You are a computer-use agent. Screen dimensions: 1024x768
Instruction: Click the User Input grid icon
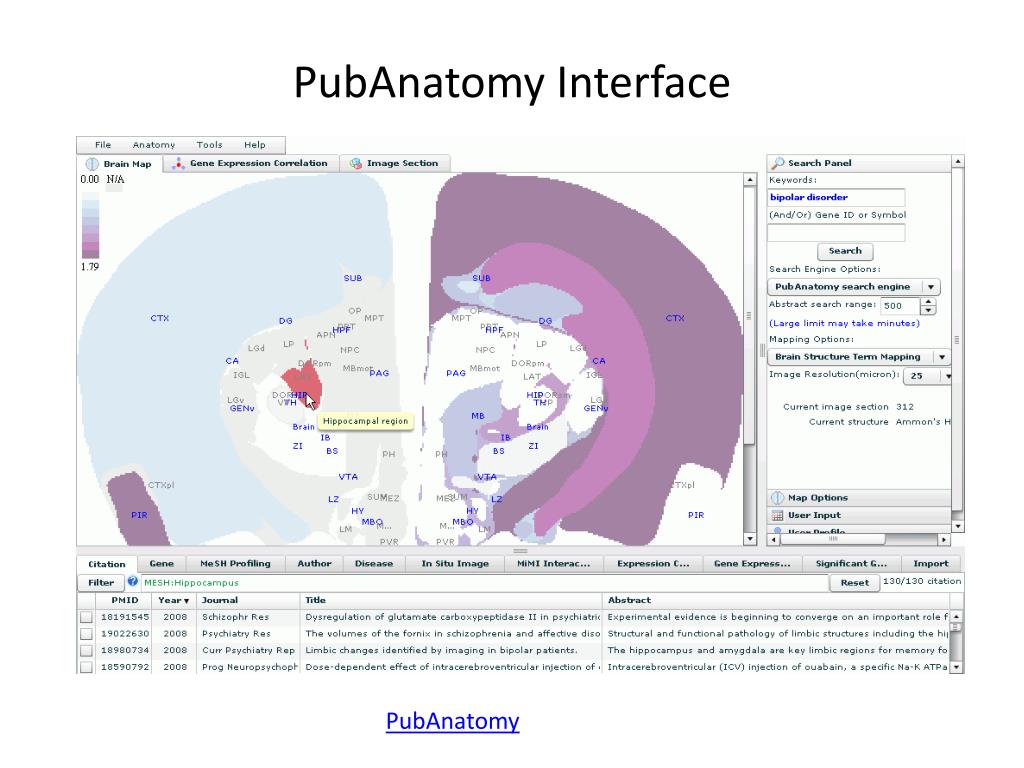click(x=777, y=515)
